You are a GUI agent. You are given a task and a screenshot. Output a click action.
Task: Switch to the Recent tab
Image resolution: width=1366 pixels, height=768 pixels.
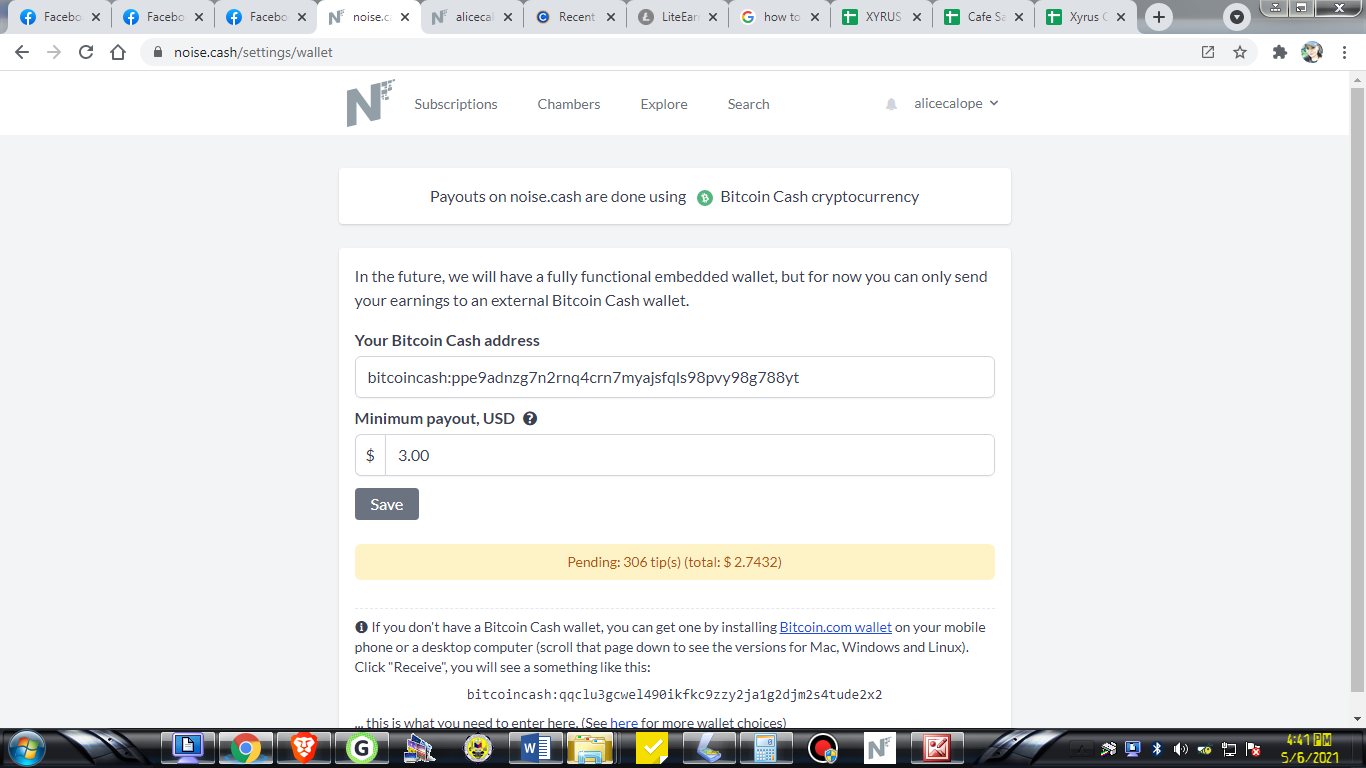point(576,17)
